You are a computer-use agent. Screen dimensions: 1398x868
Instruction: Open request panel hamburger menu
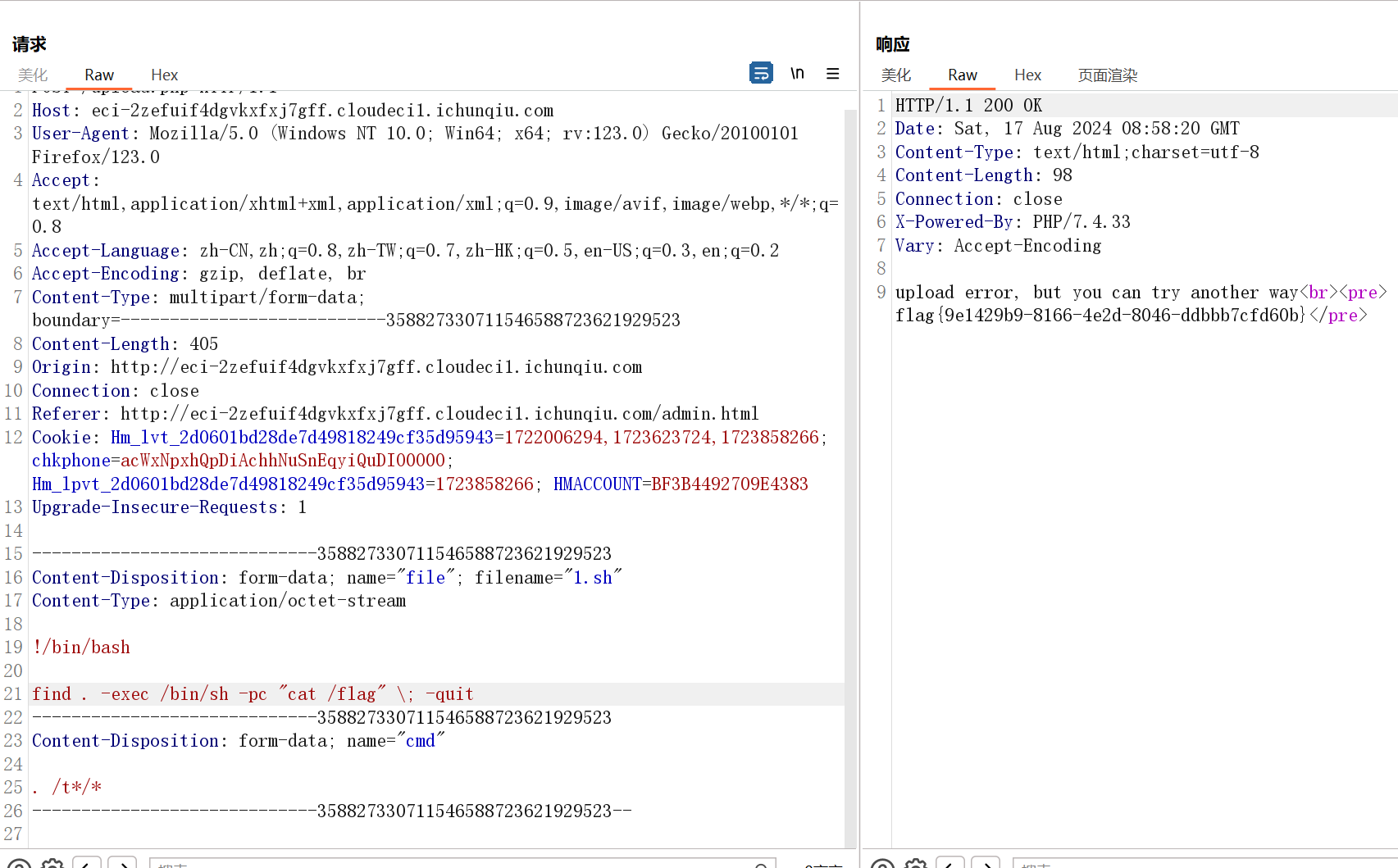(x=832, y=73)
